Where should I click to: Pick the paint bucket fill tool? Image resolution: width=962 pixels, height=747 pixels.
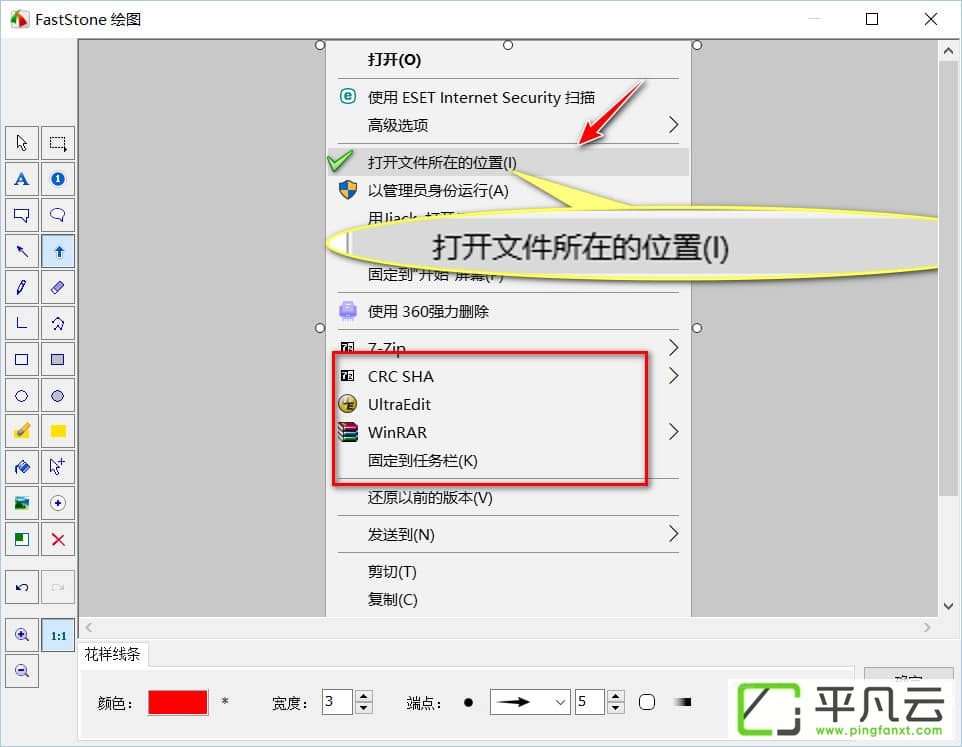21,467
